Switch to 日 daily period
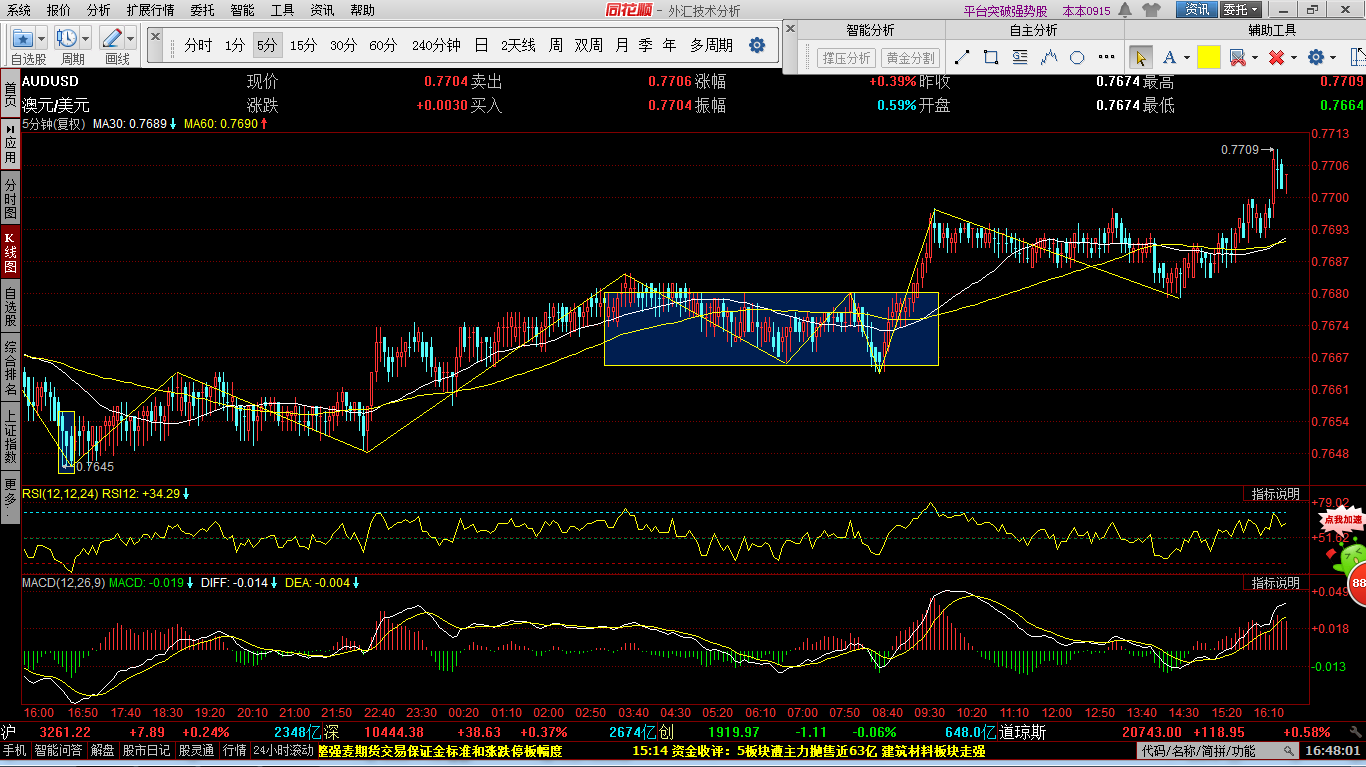1366x767 pixels. coord(481,45)
